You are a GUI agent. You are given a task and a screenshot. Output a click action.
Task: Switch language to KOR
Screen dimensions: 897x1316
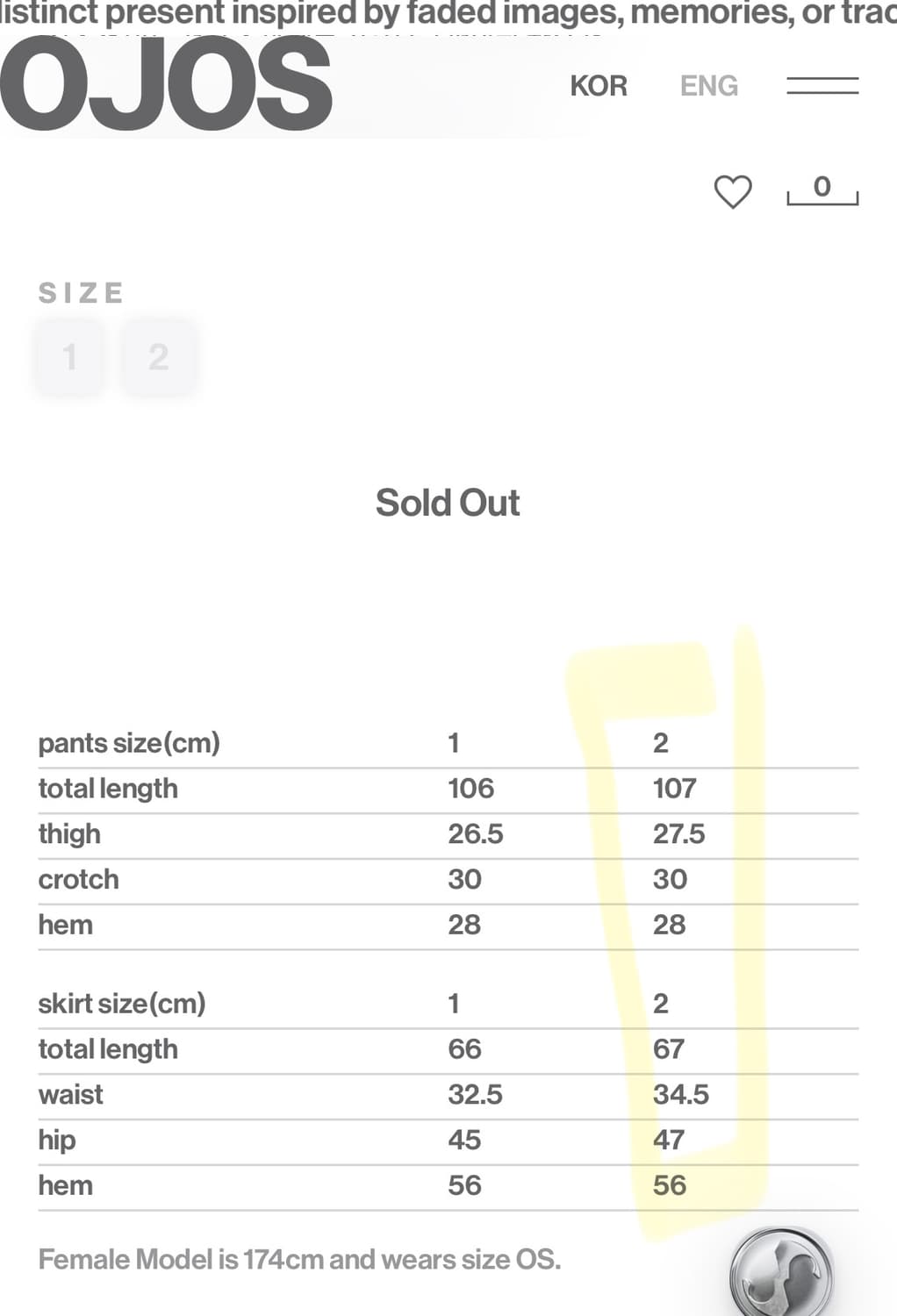click(599, 86)
